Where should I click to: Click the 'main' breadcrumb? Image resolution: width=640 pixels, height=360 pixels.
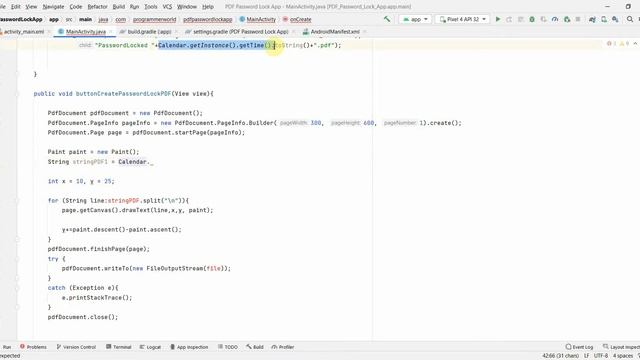[85, 19]
